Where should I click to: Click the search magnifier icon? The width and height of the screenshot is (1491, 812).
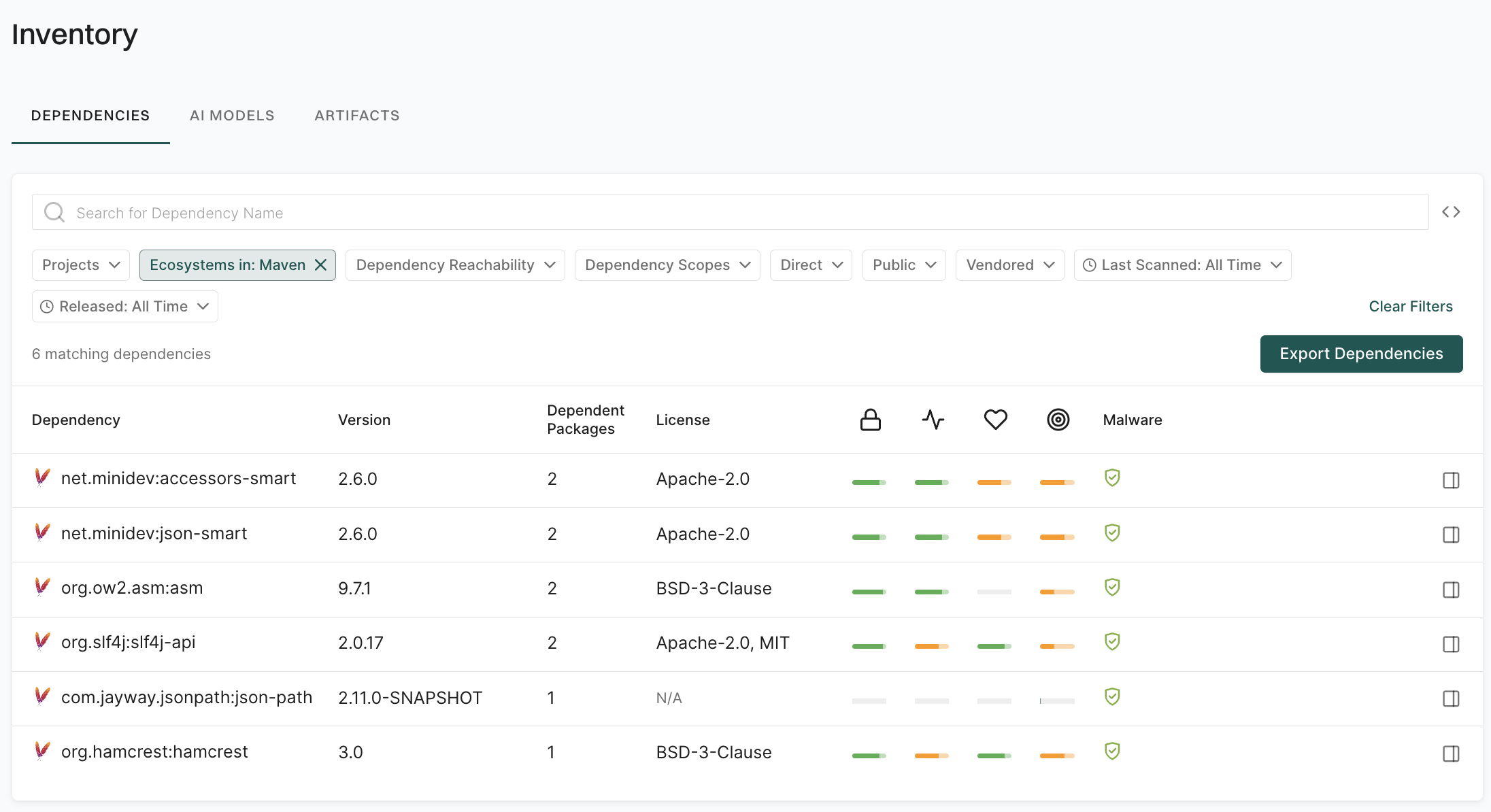[x=54, y=212]
